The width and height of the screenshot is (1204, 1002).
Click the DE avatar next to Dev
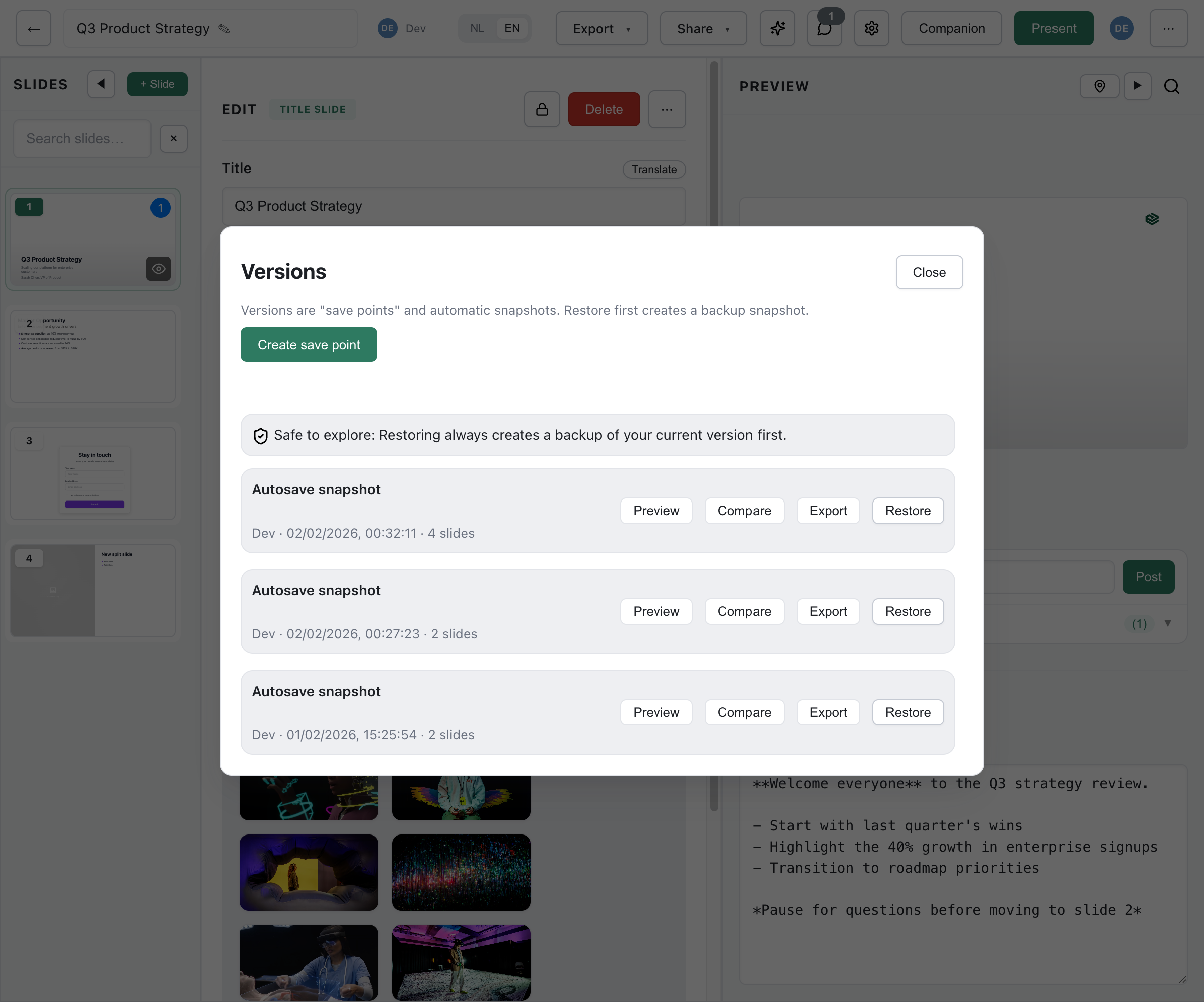(388, 28)
